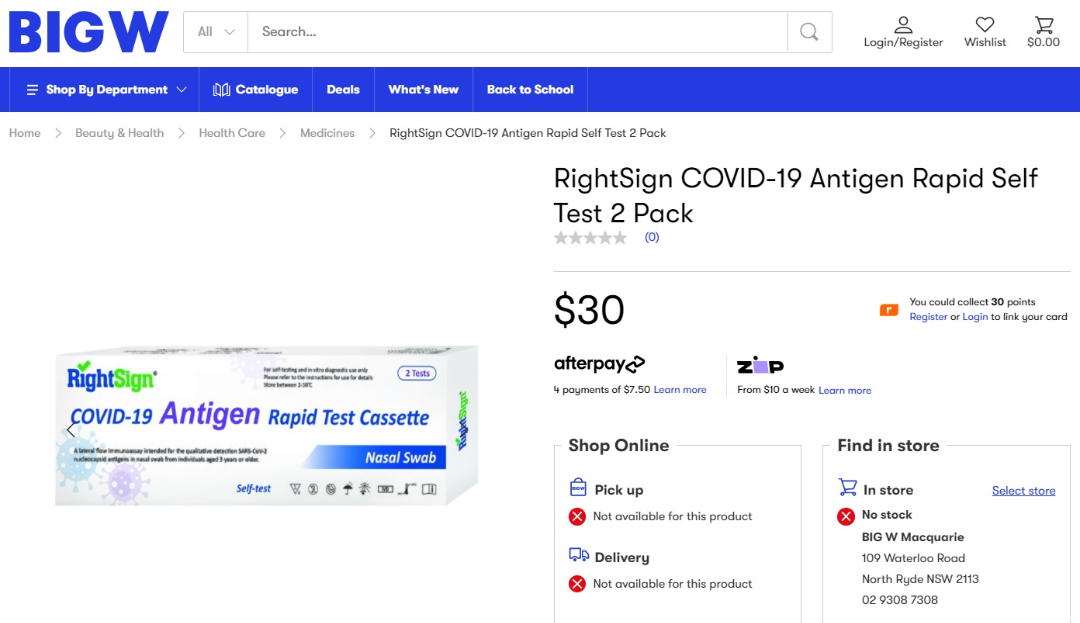Click the Register link for rewards
This screenshot has height=623, width=1080.
(x=928, y=317)
